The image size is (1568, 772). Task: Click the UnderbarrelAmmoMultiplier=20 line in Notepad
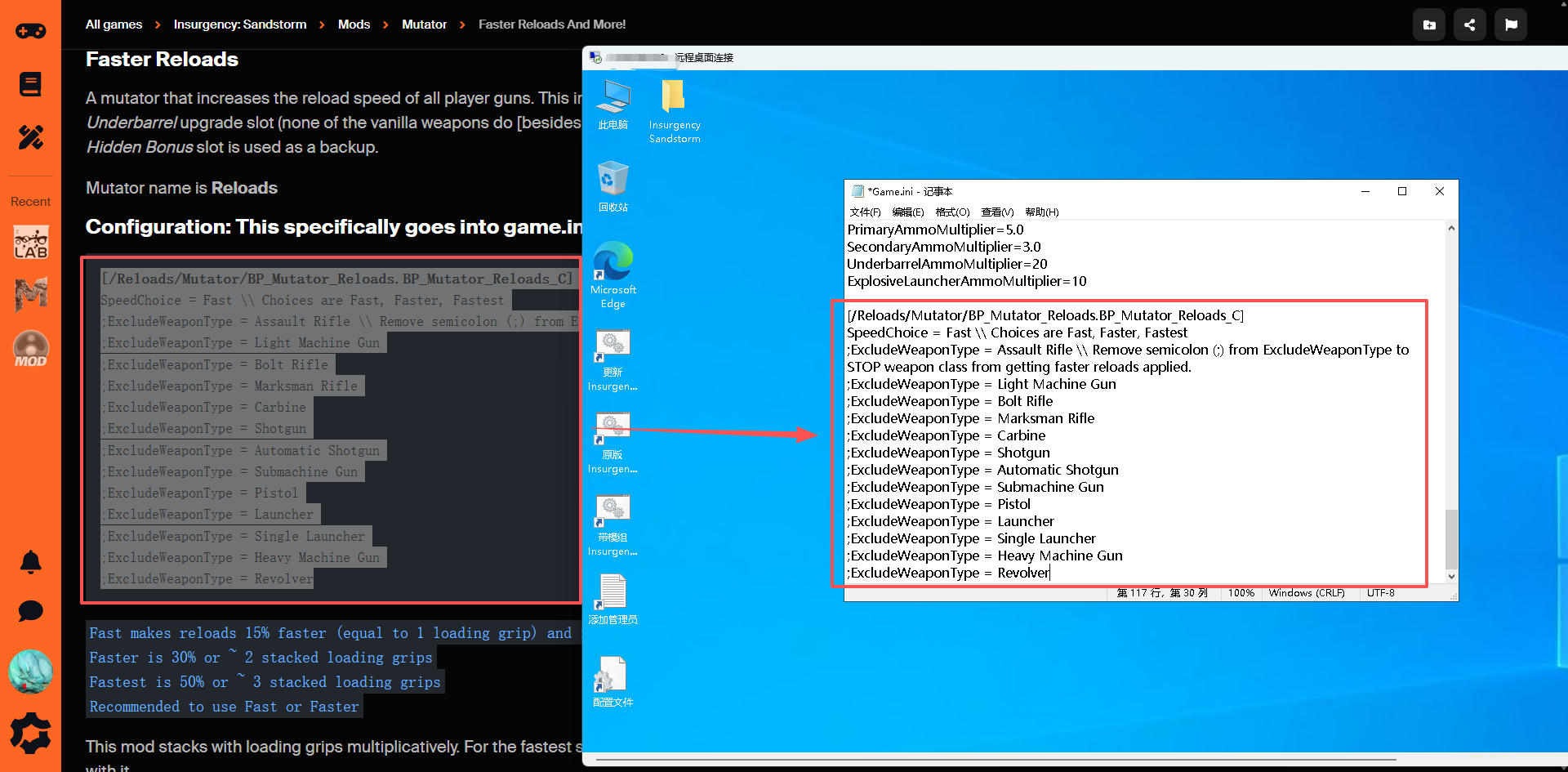click(x=947, y=264)
